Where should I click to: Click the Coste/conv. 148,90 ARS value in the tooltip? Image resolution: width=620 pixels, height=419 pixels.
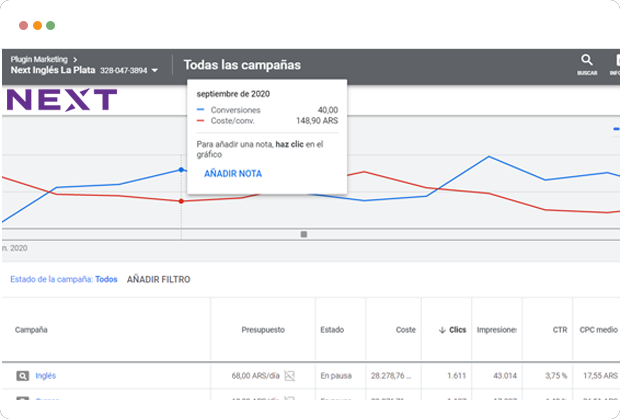pos(317,121)
